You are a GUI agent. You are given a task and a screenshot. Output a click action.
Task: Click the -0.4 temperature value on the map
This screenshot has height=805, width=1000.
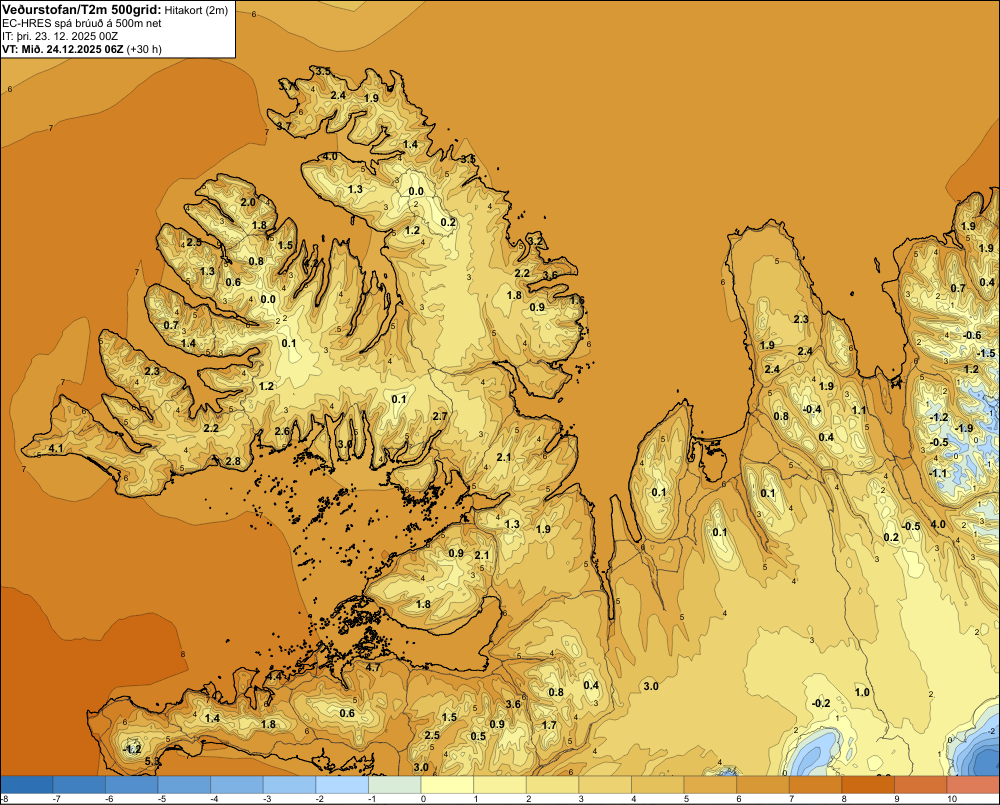pos(812,409)
